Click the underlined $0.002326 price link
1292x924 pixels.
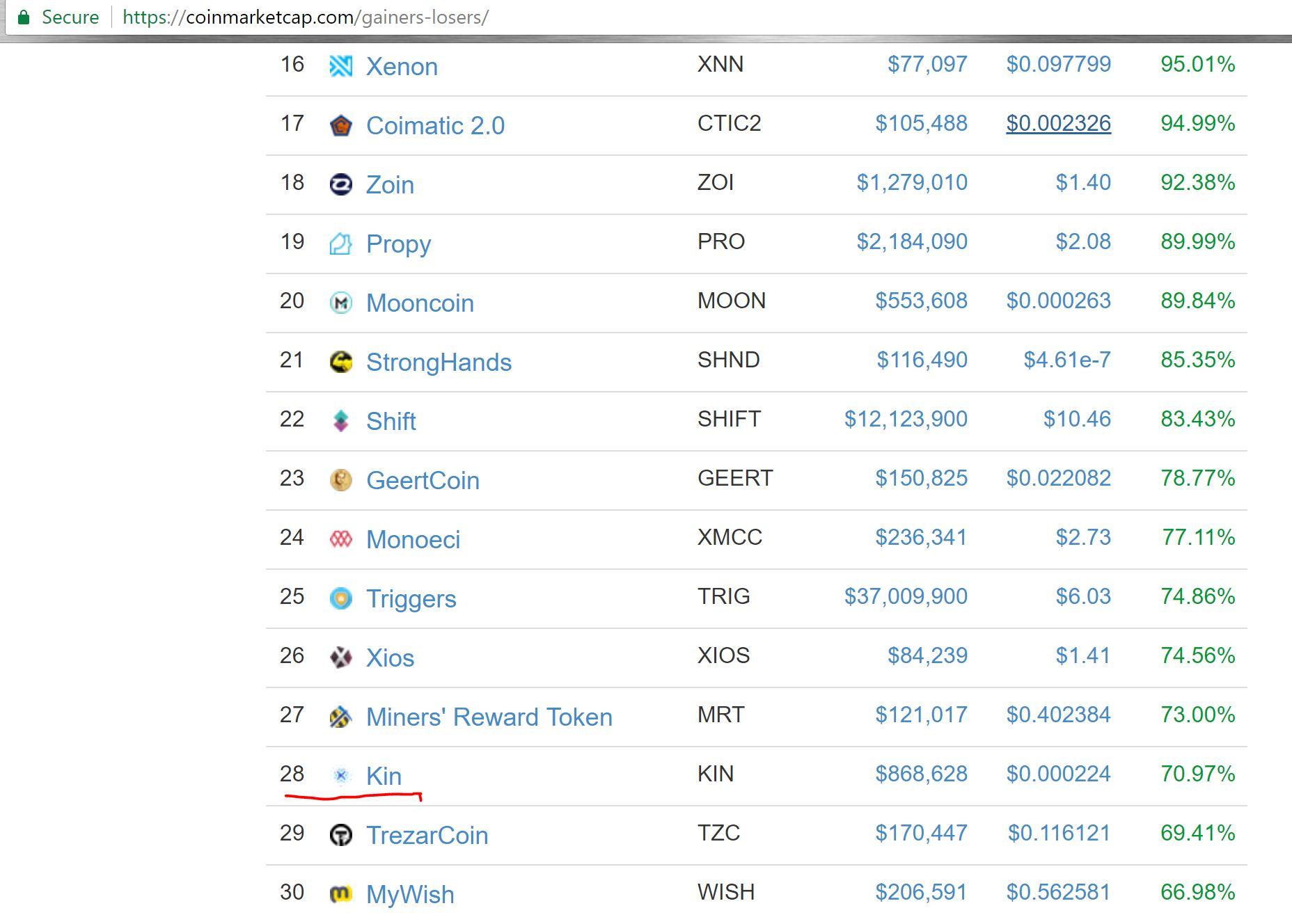(x=1058, y=122)
